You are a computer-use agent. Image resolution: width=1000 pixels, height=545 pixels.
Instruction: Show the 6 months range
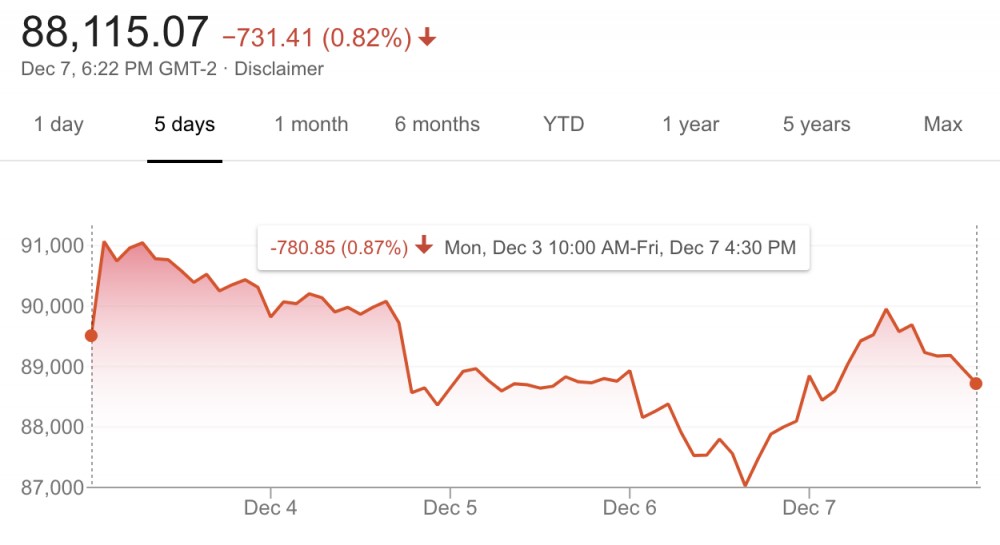tap(437, 125)
